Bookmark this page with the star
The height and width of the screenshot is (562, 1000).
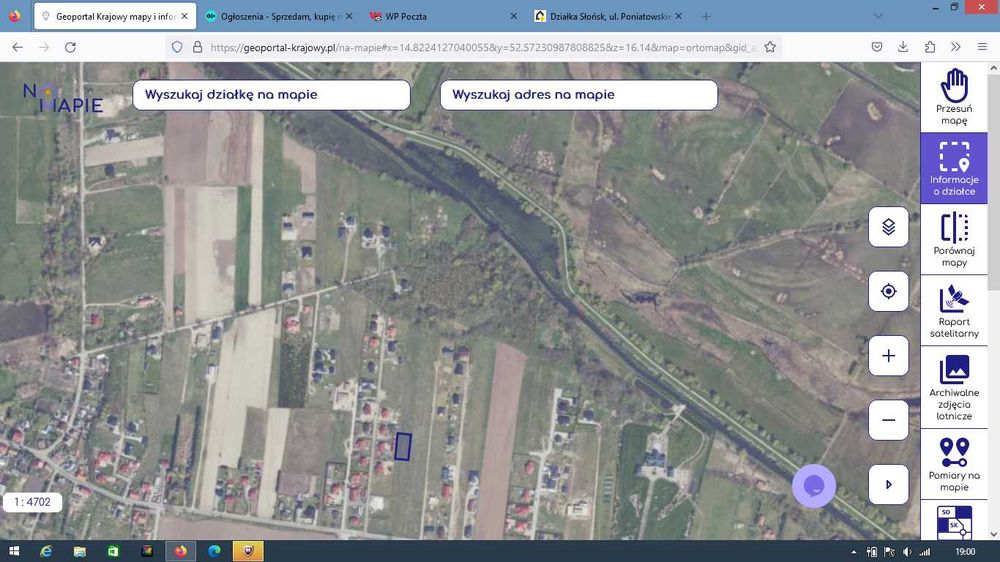pos(770,47)
